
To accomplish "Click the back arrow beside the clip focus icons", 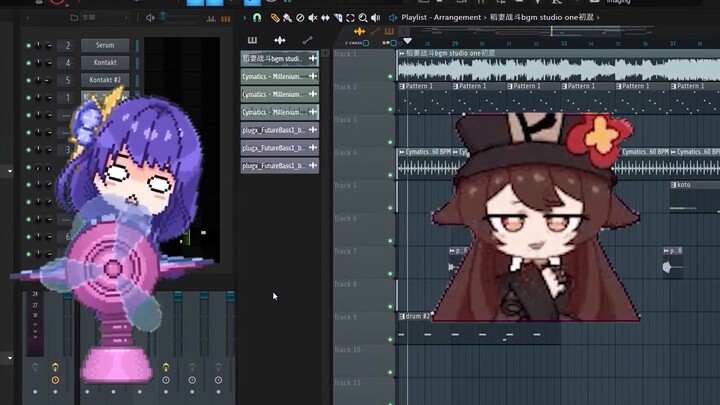I will click(404, 32).
